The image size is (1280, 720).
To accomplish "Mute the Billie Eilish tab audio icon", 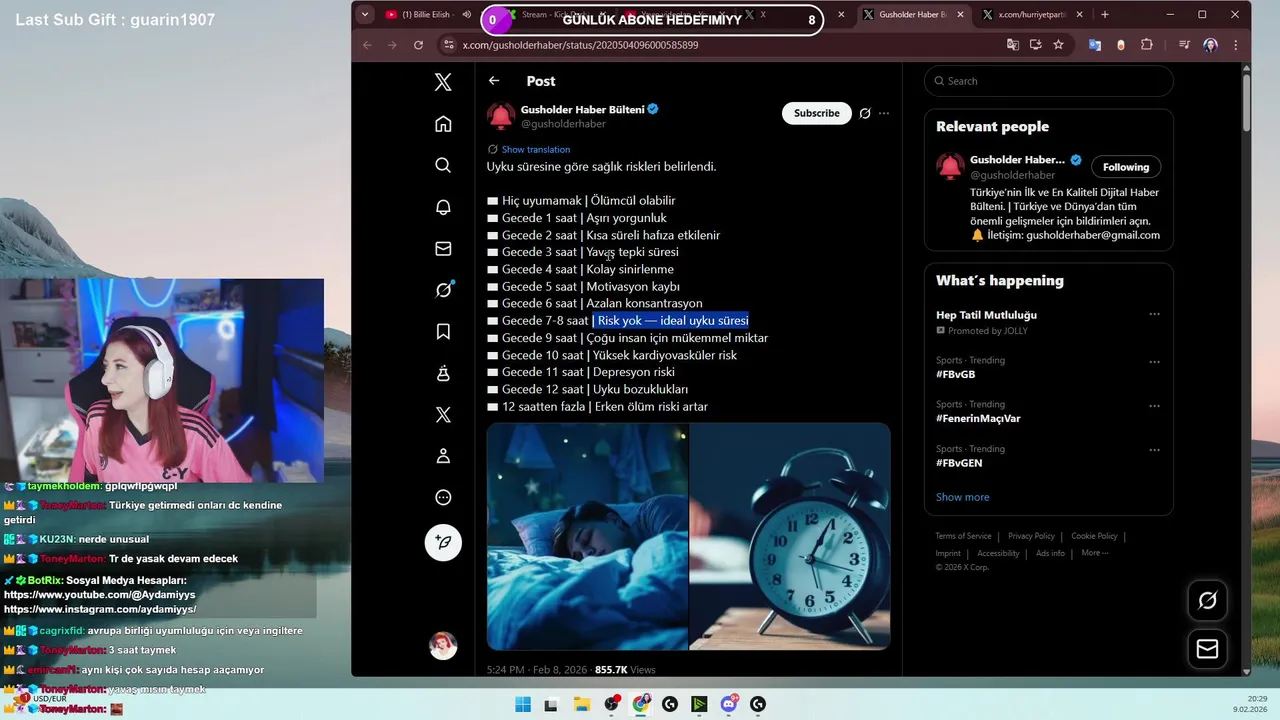I will click(467, 14).
